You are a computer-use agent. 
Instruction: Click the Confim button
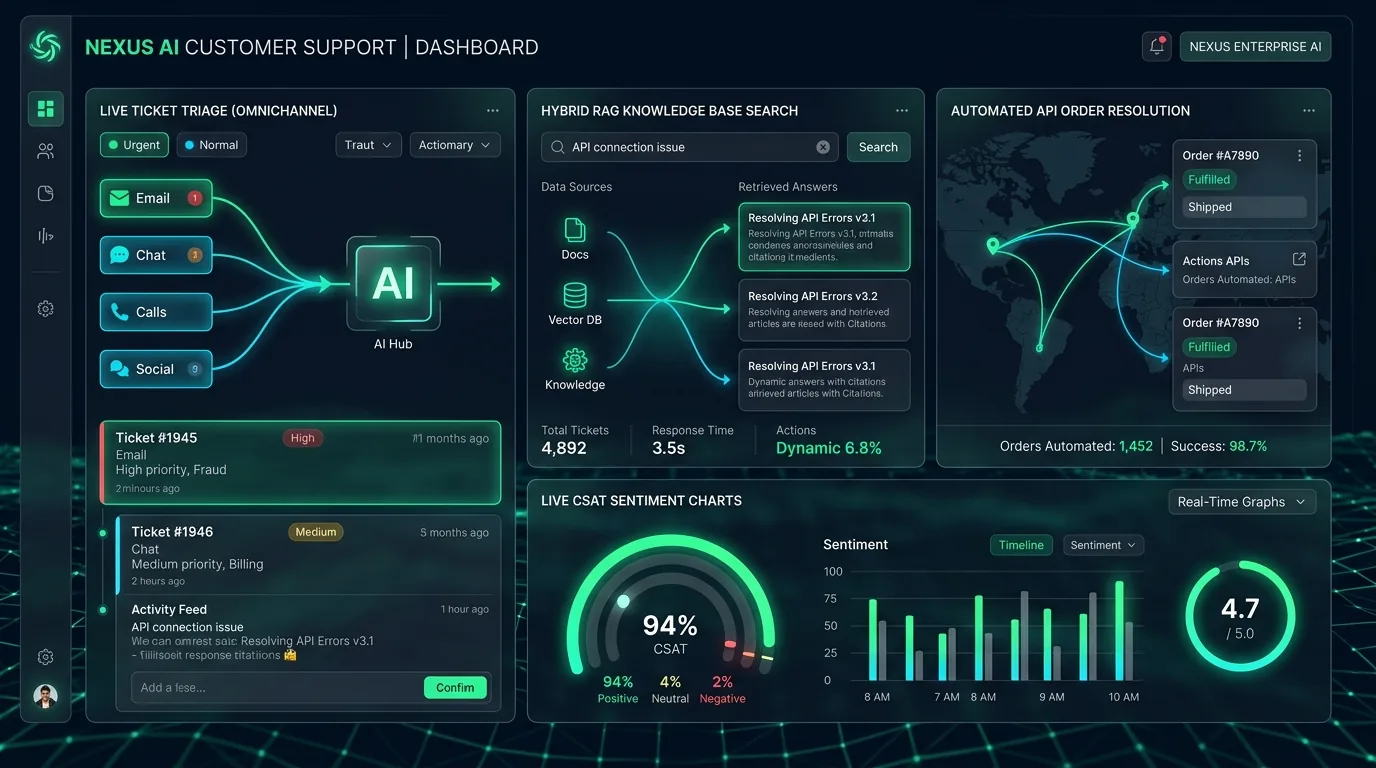tap(455, 687)
